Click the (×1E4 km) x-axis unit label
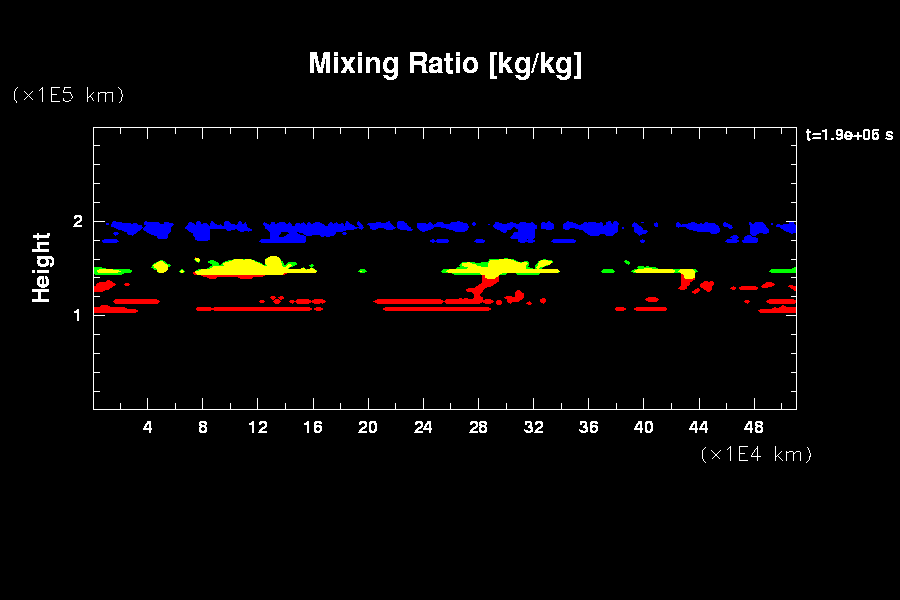 [756, 454]
